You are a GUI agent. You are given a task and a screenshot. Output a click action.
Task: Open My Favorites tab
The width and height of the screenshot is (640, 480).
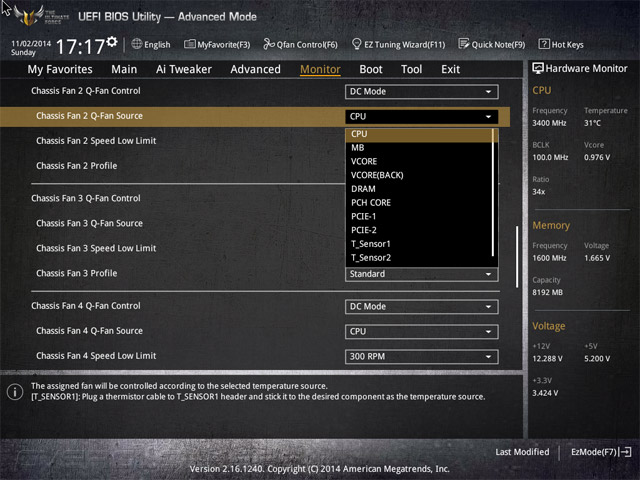point(60,69)
